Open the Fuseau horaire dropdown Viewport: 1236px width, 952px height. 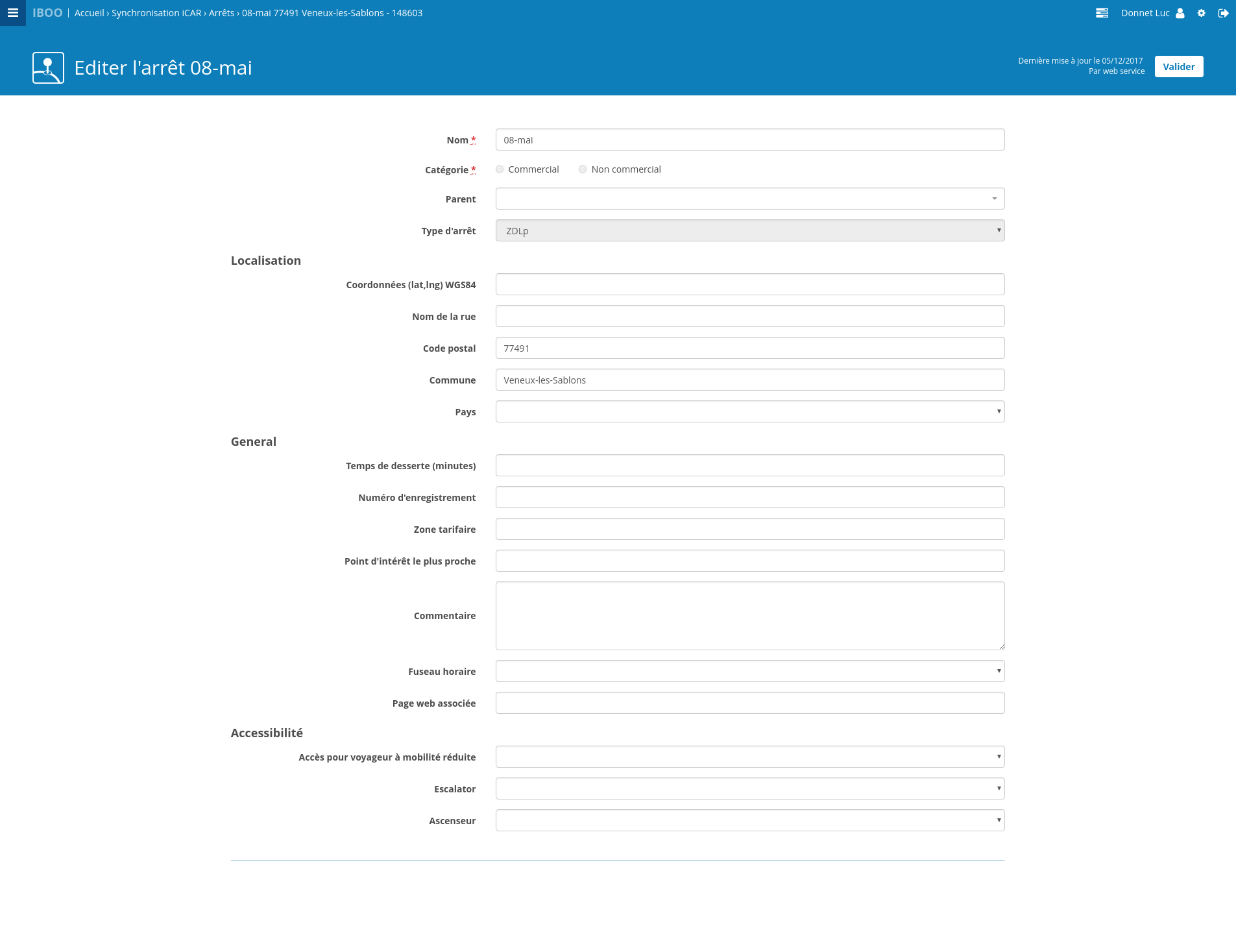749,671
